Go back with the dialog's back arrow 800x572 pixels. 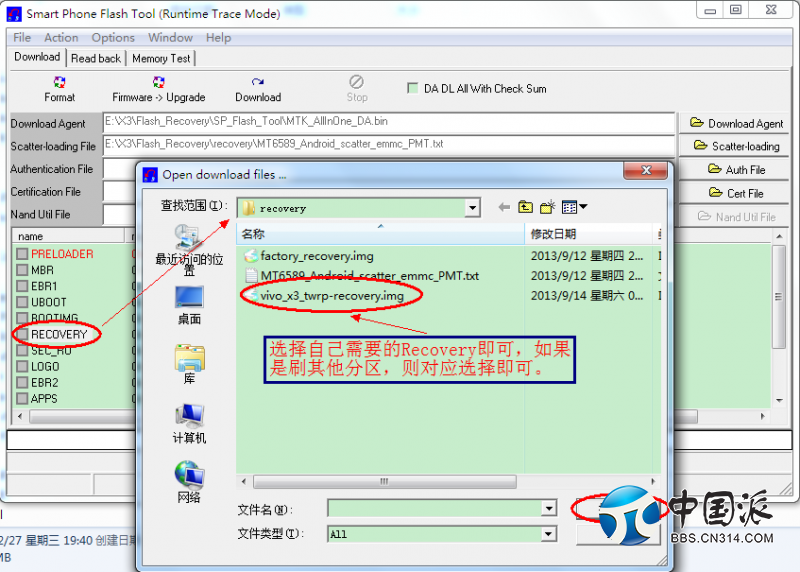pyautogui.click(x=504, y=207)
